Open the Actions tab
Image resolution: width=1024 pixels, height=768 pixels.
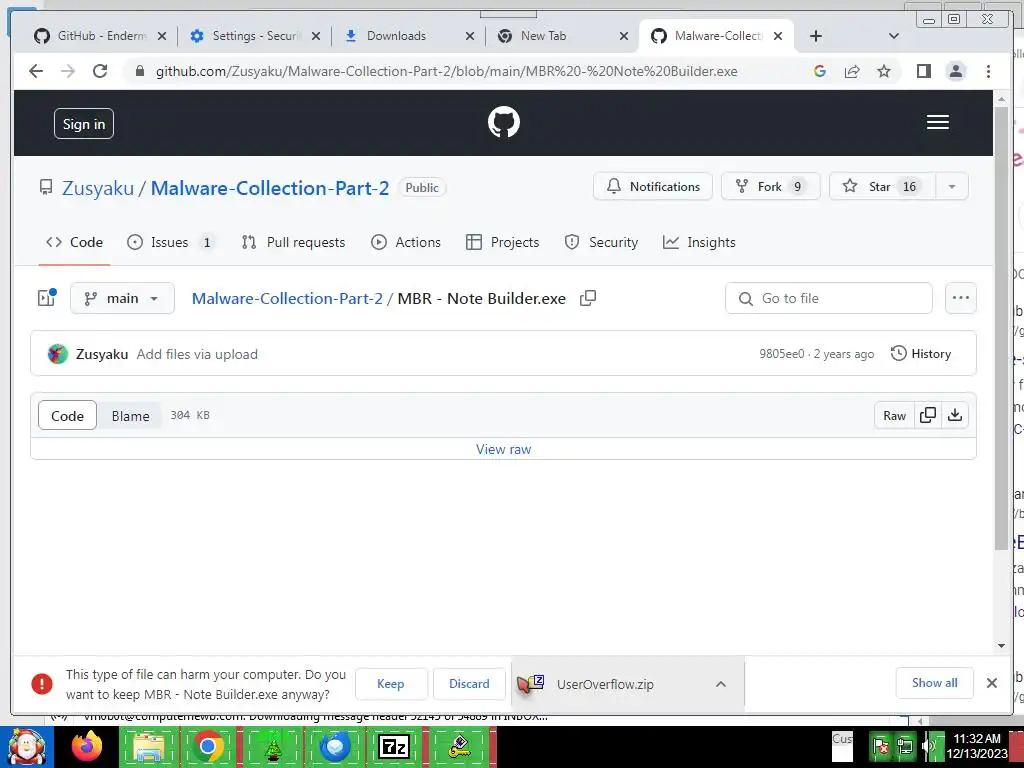406,242
